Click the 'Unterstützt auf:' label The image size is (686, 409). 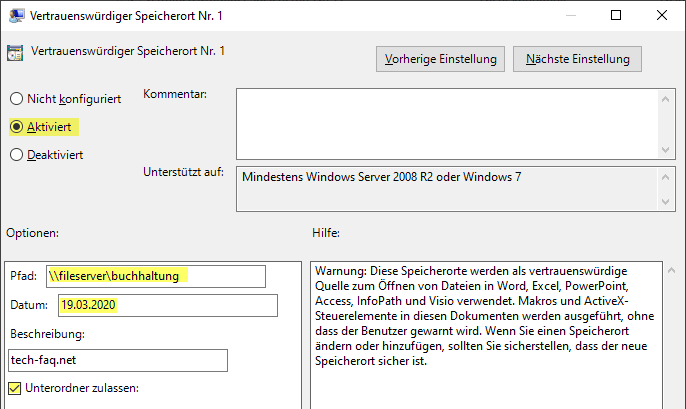183,172
